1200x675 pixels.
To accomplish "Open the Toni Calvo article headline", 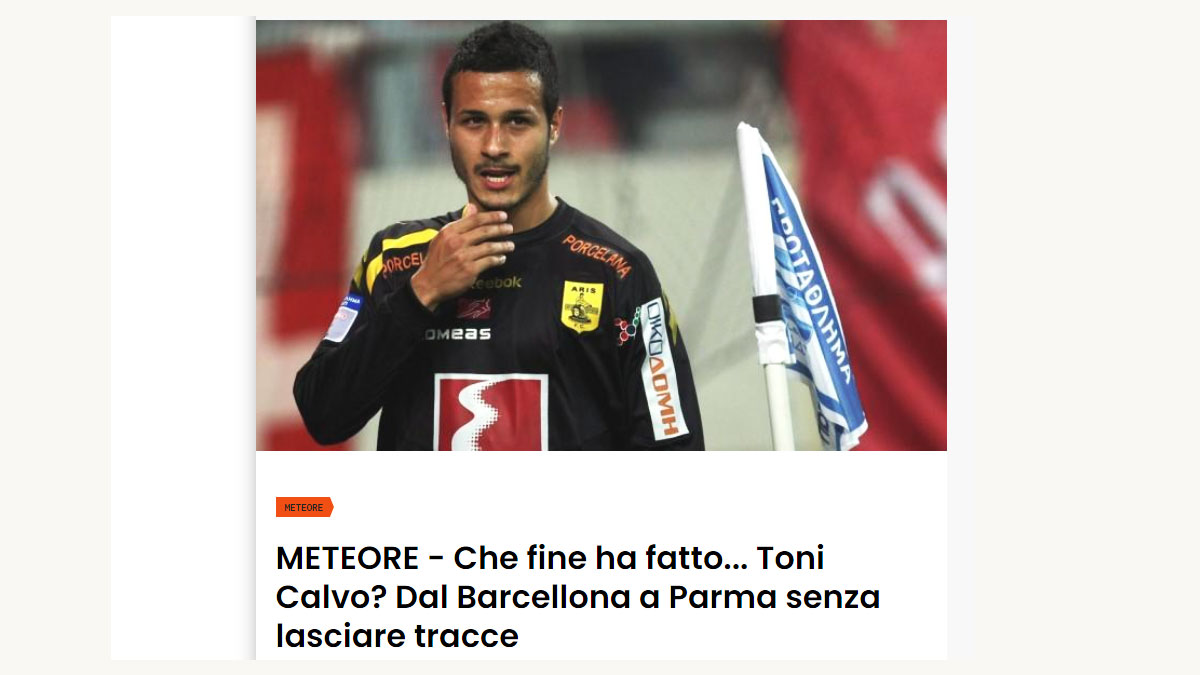I will click(578, 597).
